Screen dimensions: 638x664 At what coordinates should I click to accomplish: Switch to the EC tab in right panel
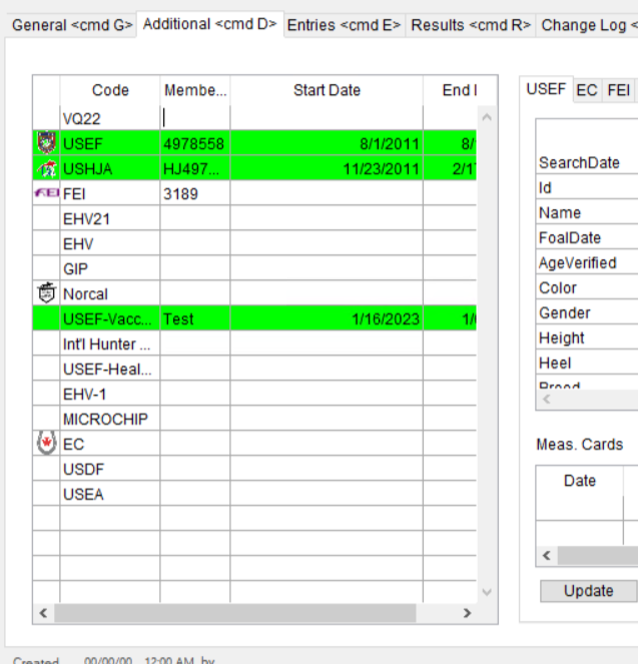pos(587,90)
